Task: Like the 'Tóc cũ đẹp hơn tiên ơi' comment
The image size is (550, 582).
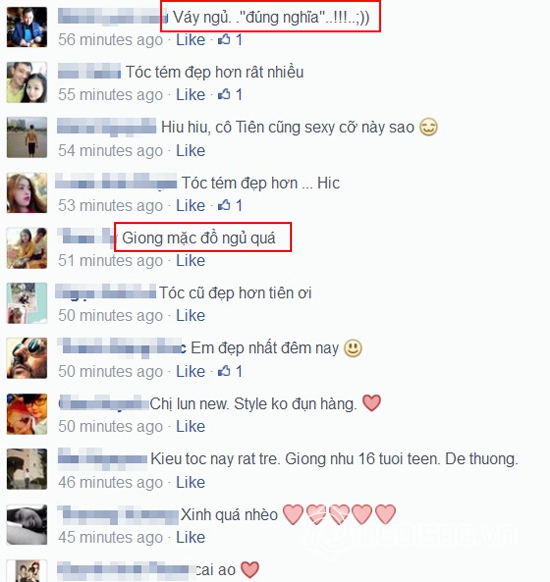Action: click(190, 315)
